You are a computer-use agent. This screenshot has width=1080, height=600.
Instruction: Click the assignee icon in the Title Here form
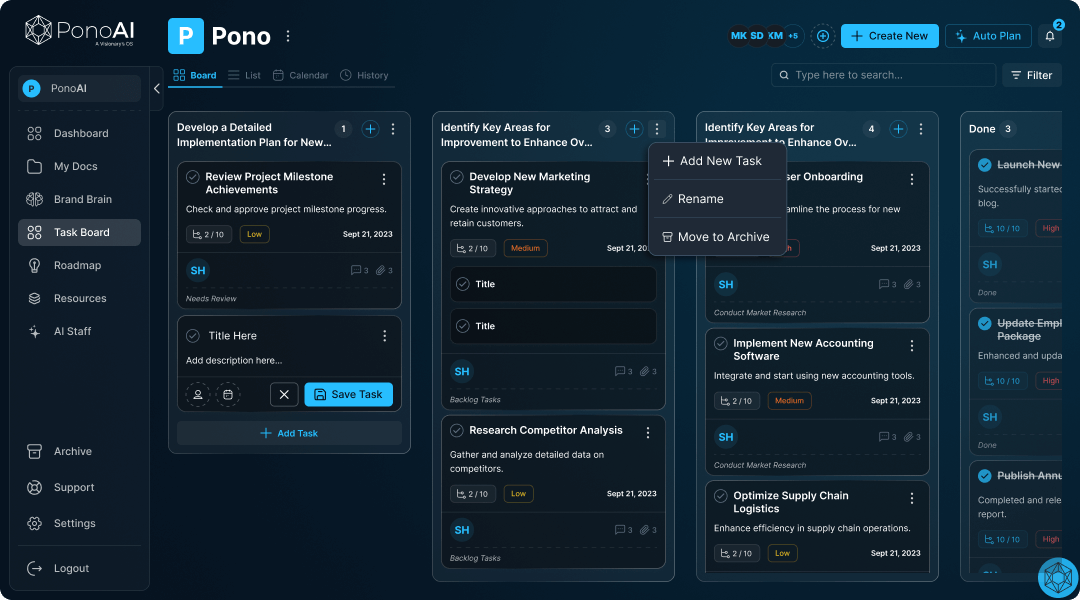tap(198, 394)
